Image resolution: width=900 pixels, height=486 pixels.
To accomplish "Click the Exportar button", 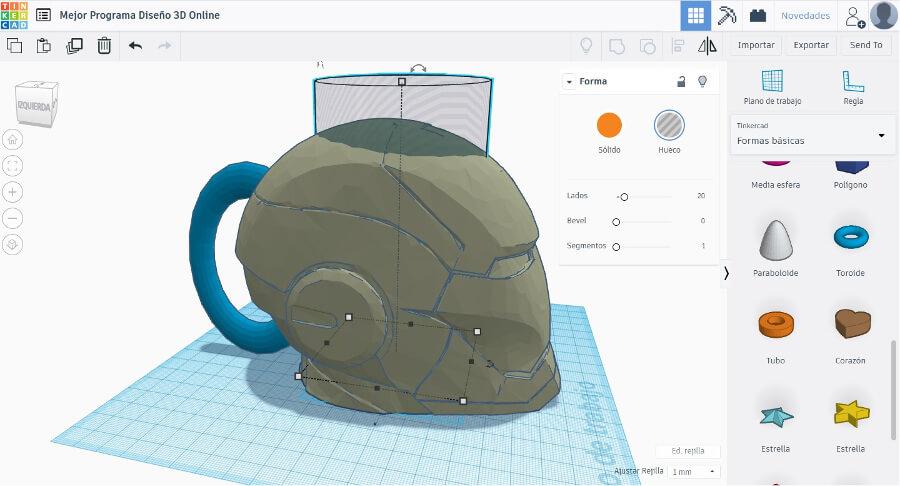I will coord(811,45).
